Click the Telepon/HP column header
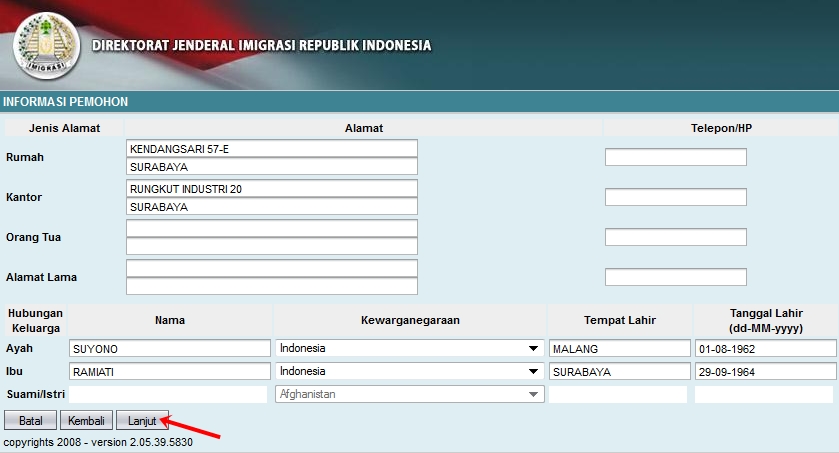 (x=721, y=128)
